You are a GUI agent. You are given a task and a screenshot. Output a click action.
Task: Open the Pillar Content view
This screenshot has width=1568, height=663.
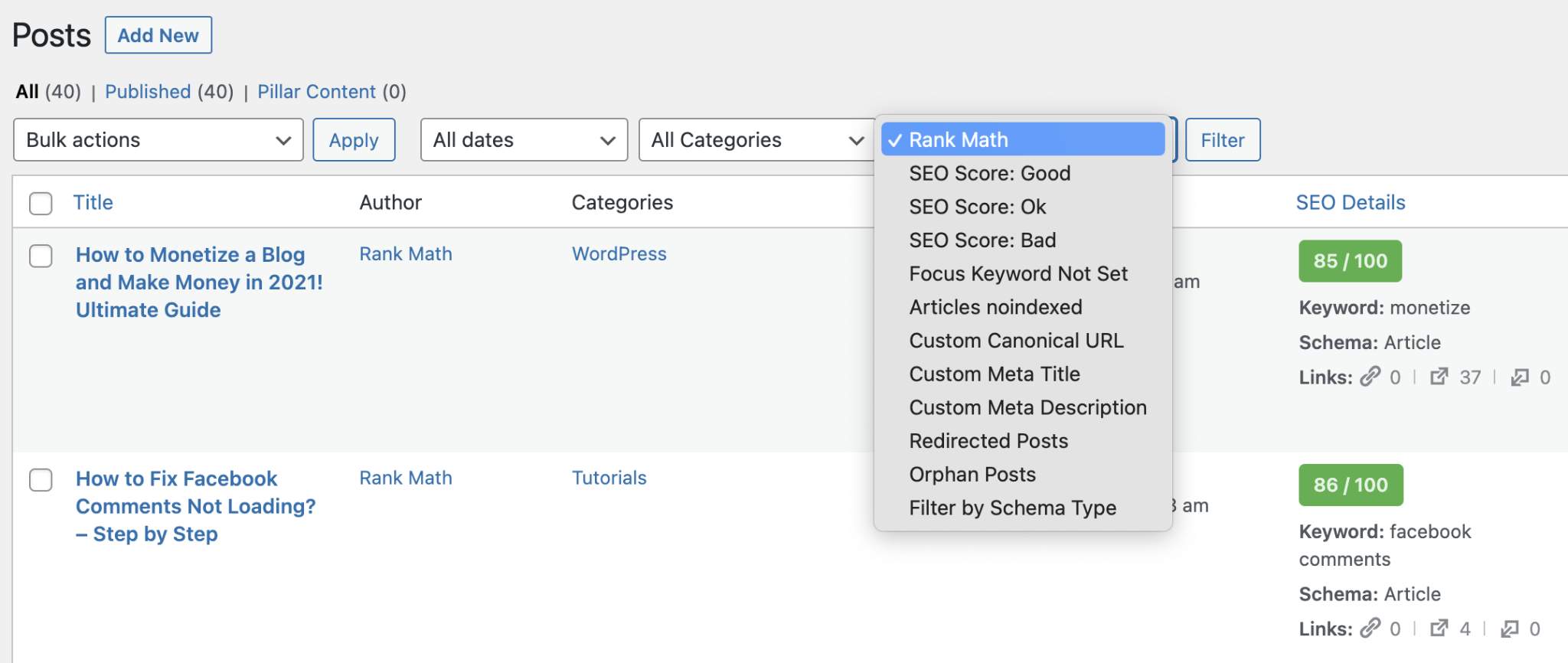pyautogui.click(x=316, y=92)
